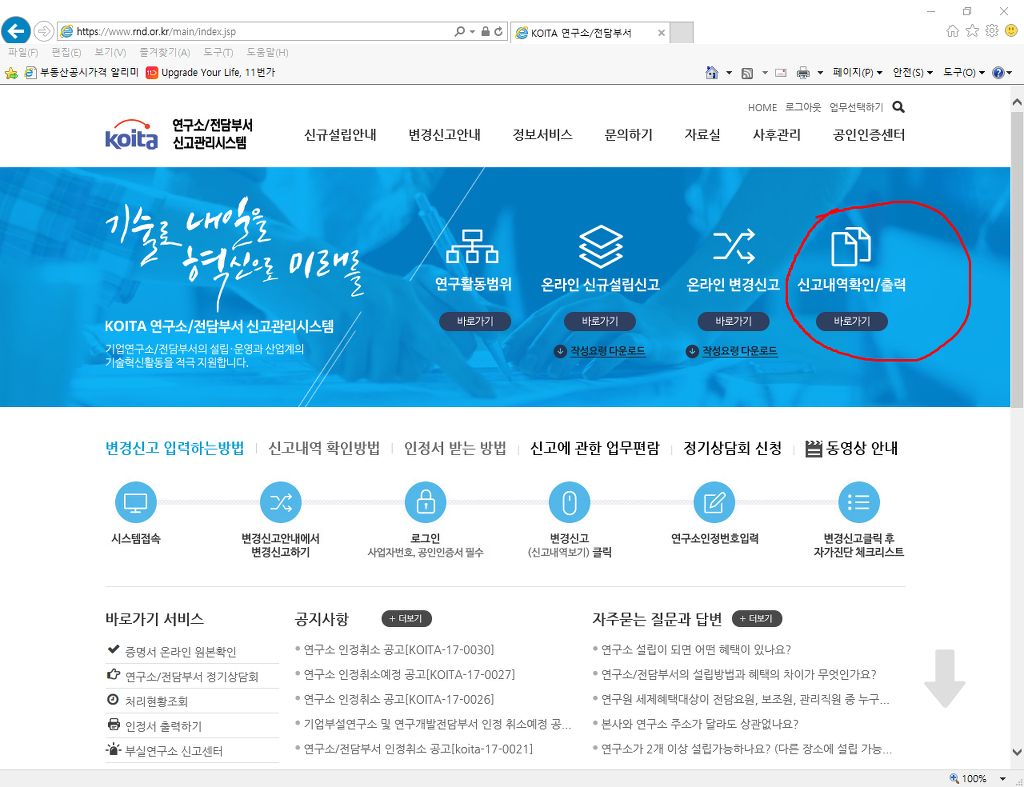
Task: Click the browser forward arrow
Action: [44, 31]
